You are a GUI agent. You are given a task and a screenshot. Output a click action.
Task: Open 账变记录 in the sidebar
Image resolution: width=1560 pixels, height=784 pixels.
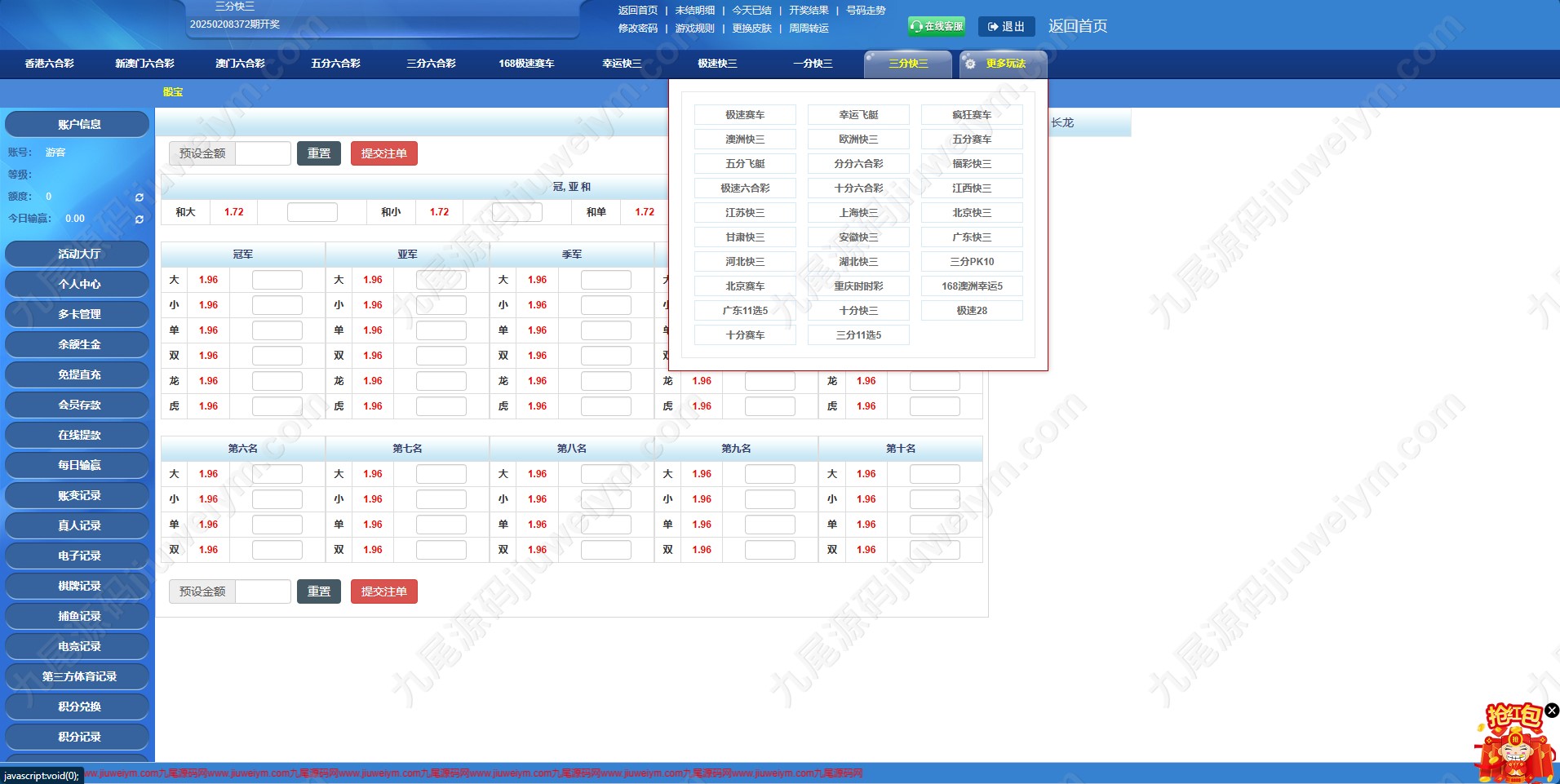click(x=78, y=496)
